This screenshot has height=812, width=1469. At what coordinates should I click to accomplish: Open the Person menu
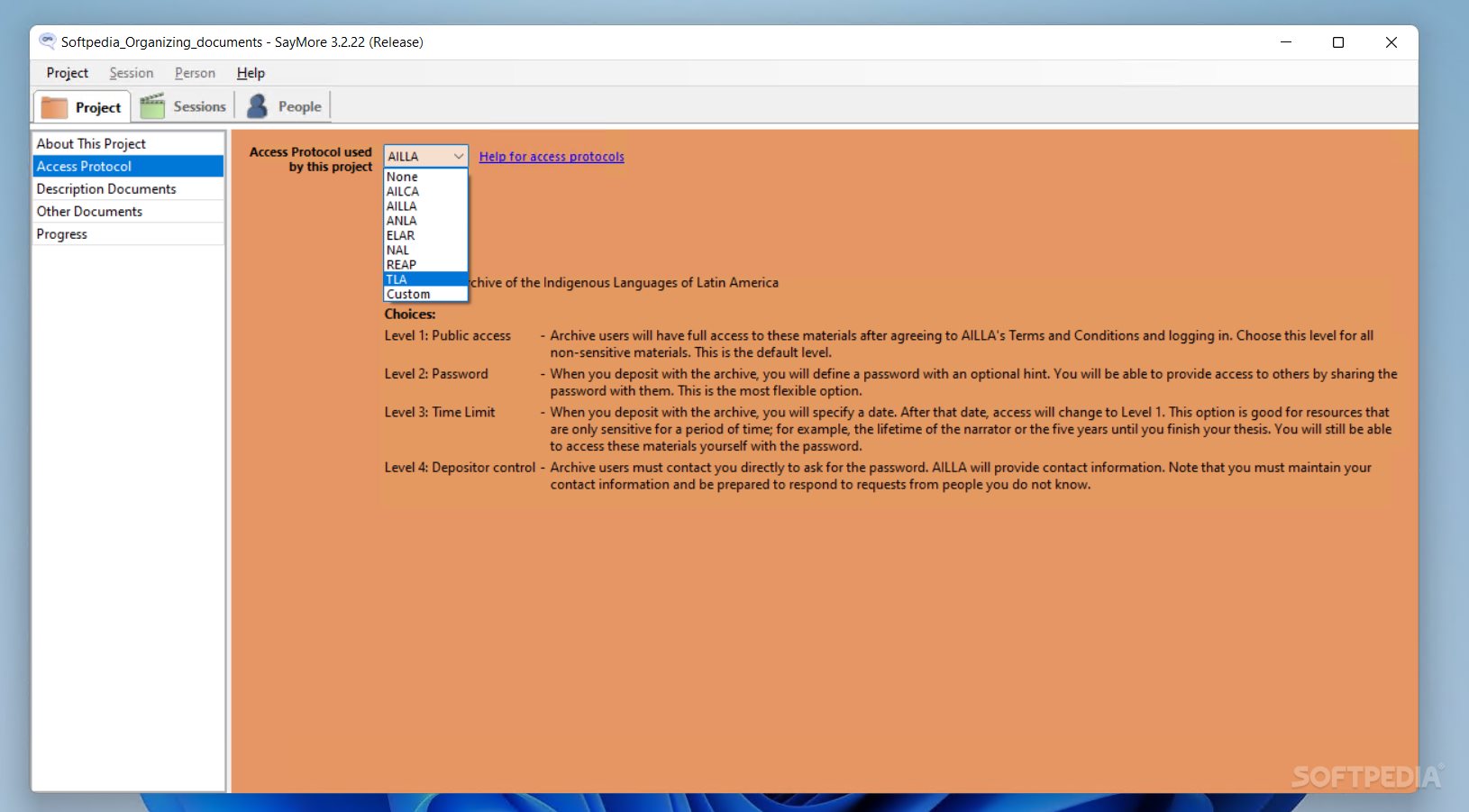(x=195, y=73)
